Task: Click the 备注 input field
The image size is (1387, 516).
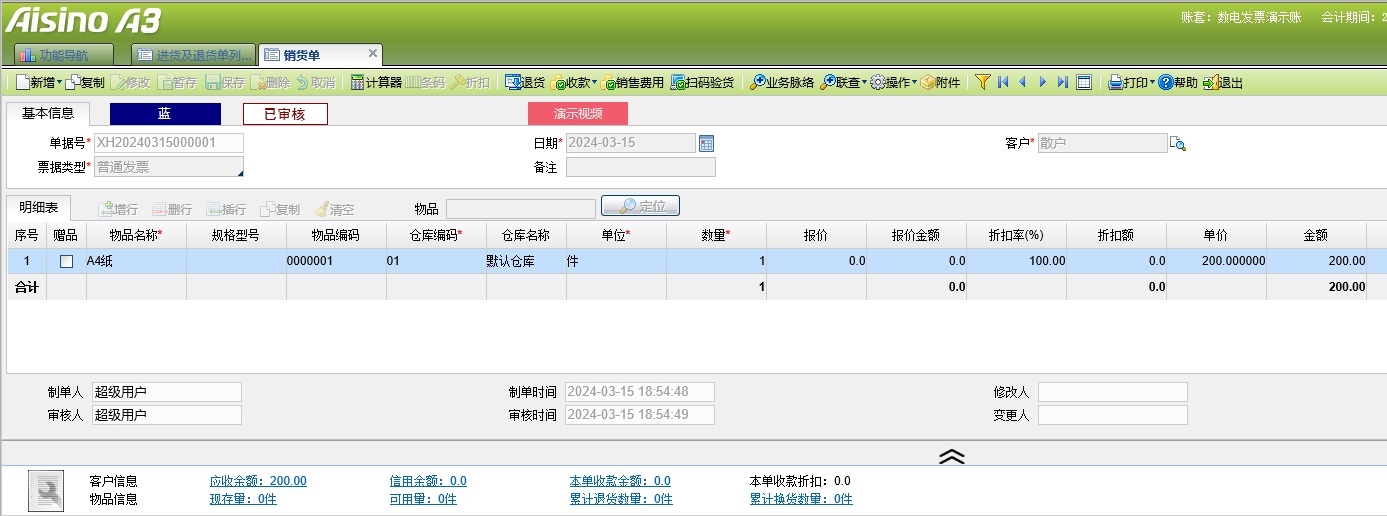Action: 641,167
